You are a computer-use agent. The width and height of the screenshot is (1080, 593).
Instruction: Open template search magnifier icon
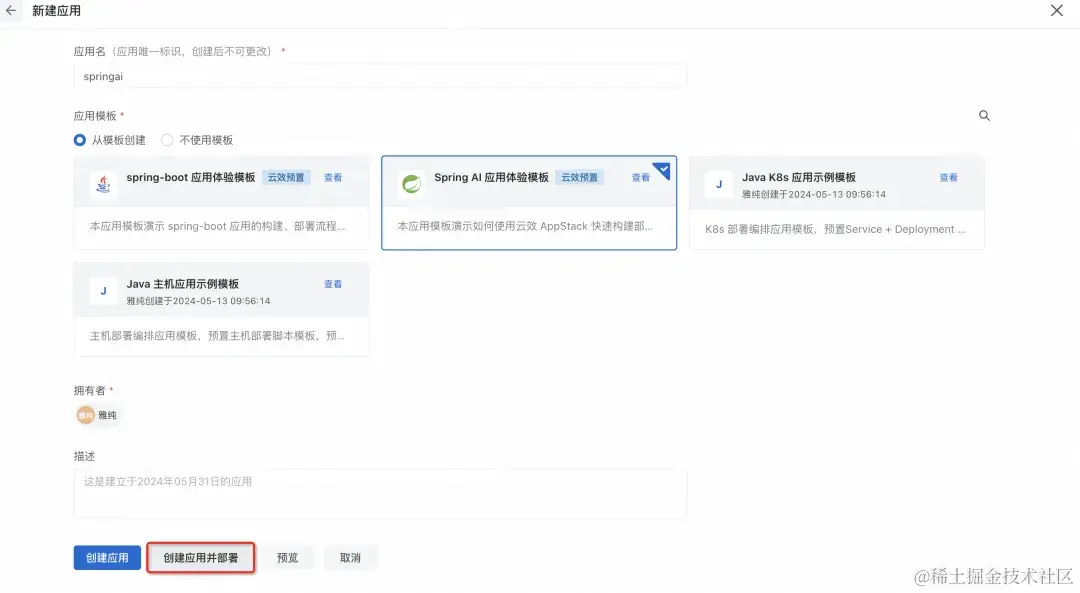pyautogui.click(x=984, y=116)
